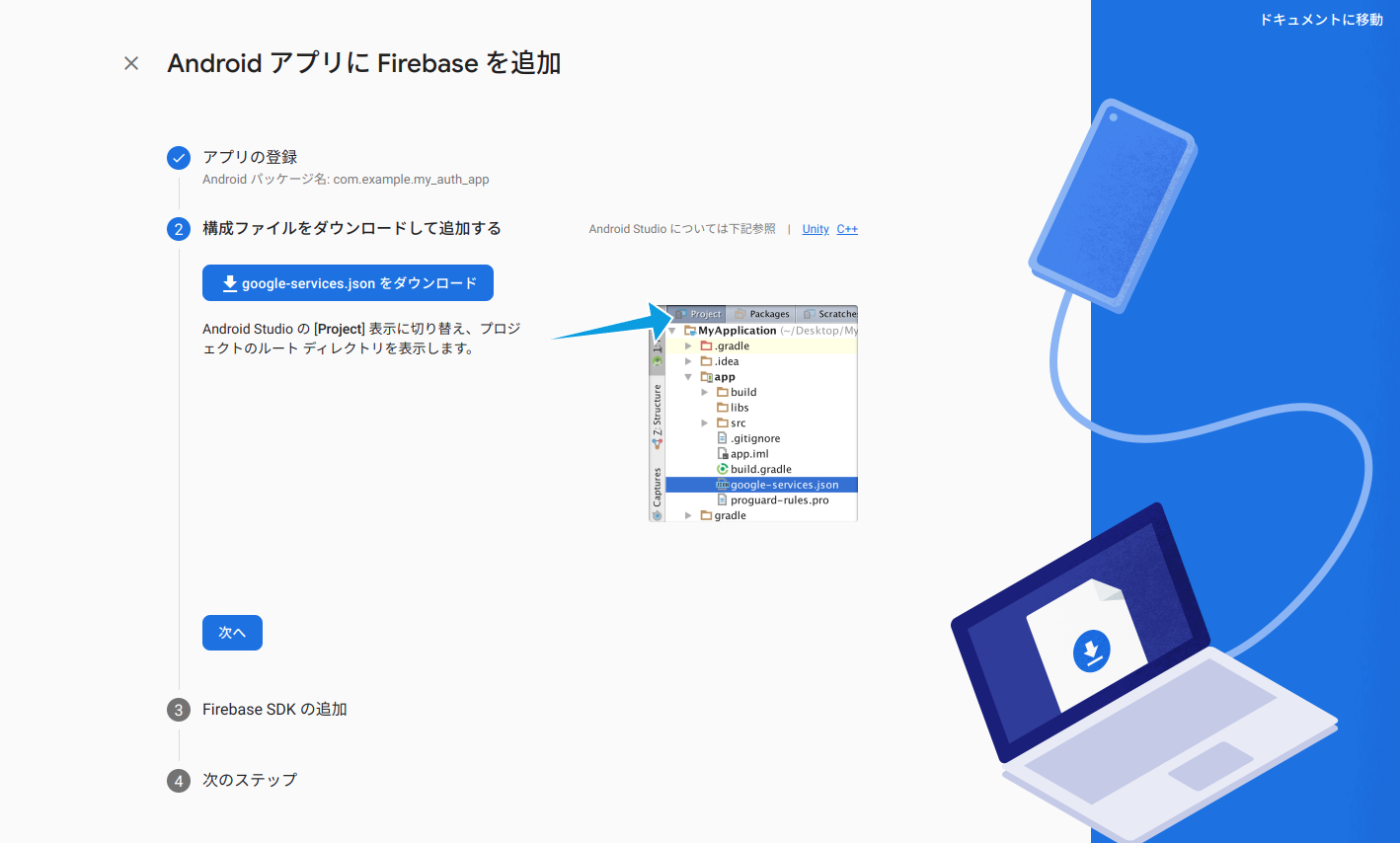Open the Firebase SDK の追加 step

[x=274, y=710]
